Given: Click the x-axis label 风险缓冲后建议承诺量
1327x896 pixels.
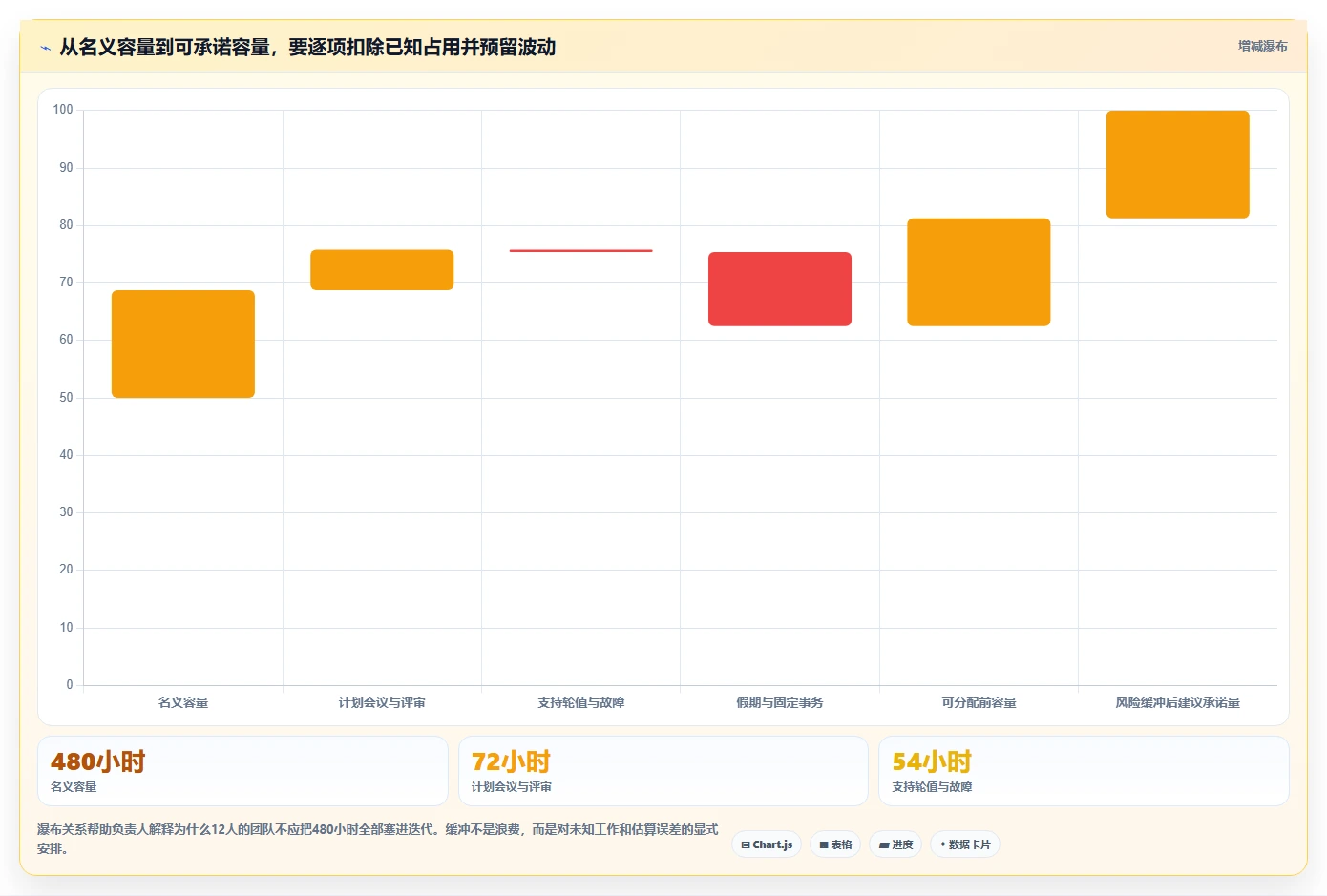Looking at the screenshot, I should [x=1178, y=702].
